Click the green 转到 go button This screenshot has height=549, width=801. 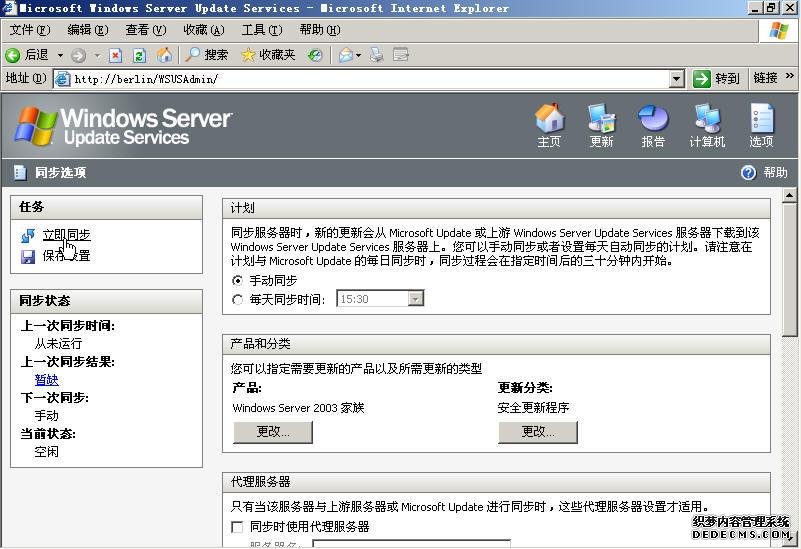[716, 79]
